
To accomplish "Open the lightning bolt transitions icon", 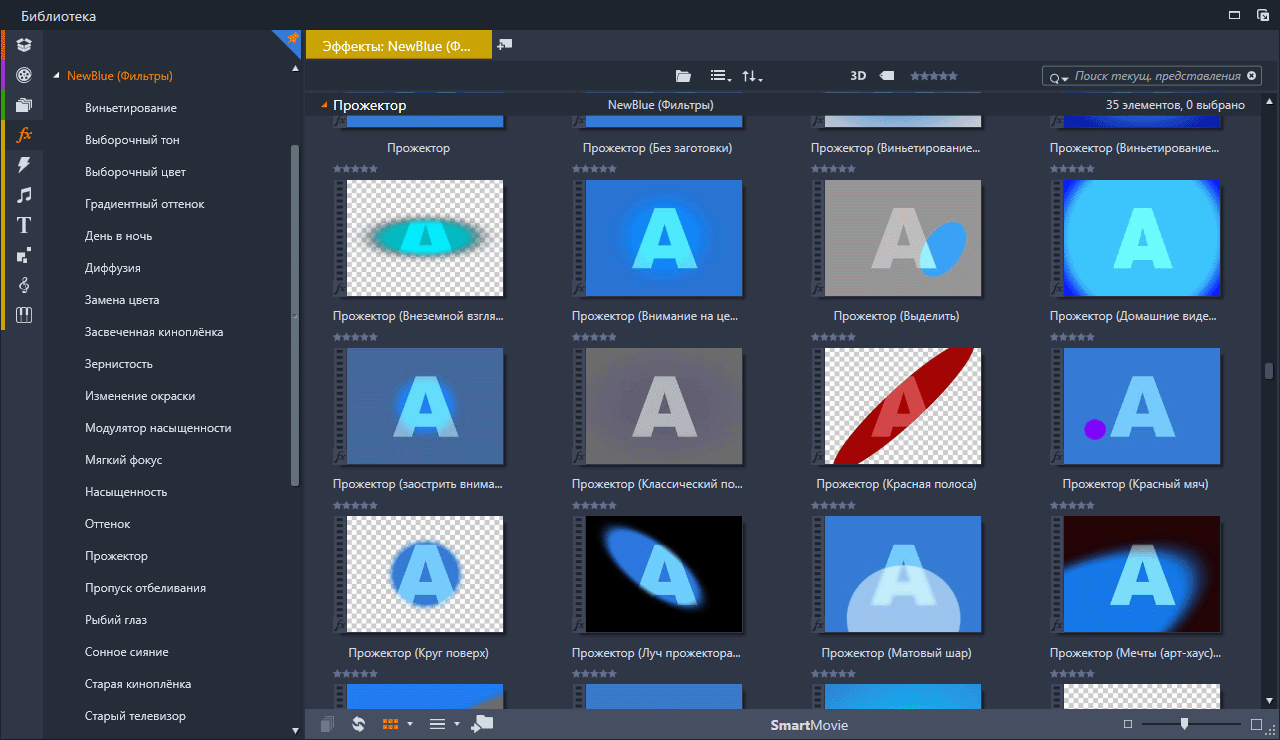I will point(25,164).
